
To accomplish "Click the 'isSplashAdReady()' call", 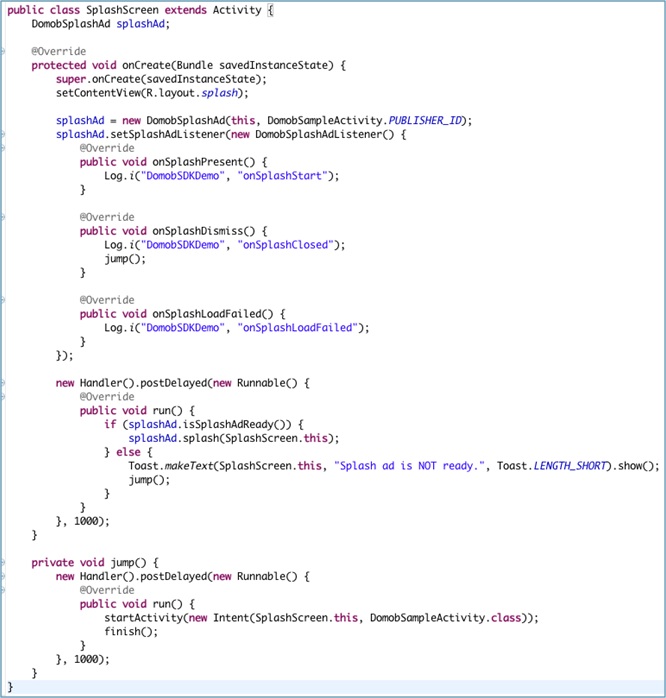I will click(x=234, y=424).
